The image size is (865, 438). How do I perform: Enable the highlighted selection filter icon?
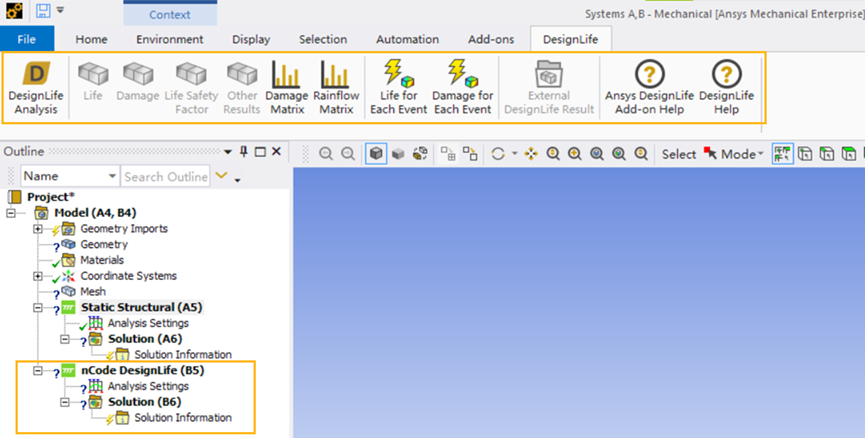point(782,154)
